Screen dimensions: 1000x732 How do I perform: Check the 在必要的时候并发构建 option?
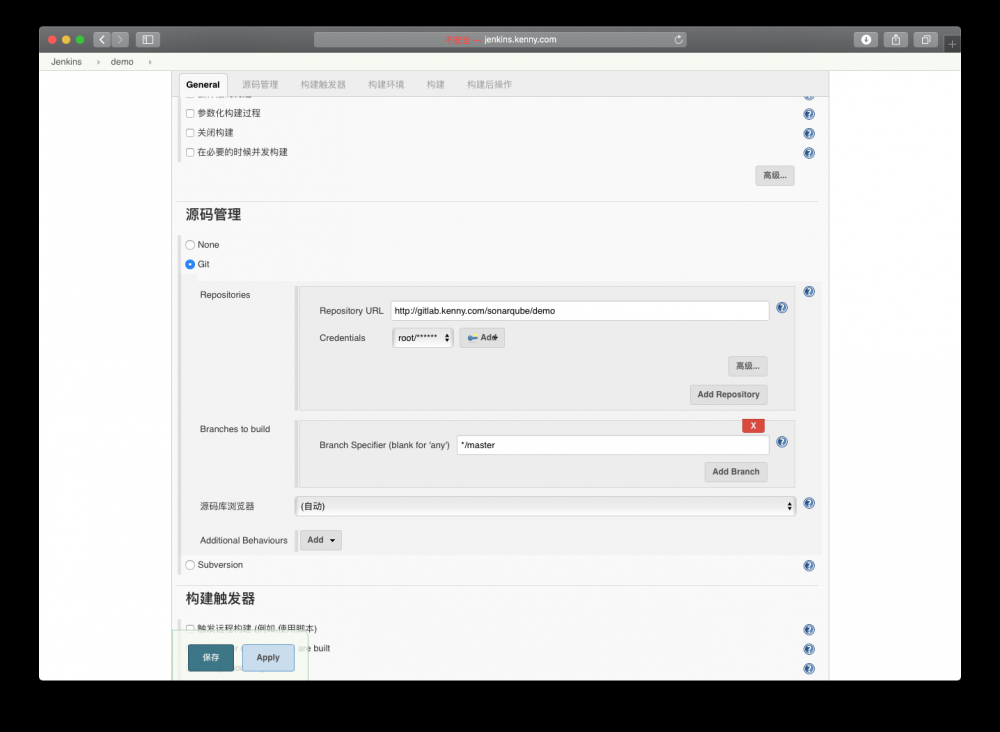point(189,152)
